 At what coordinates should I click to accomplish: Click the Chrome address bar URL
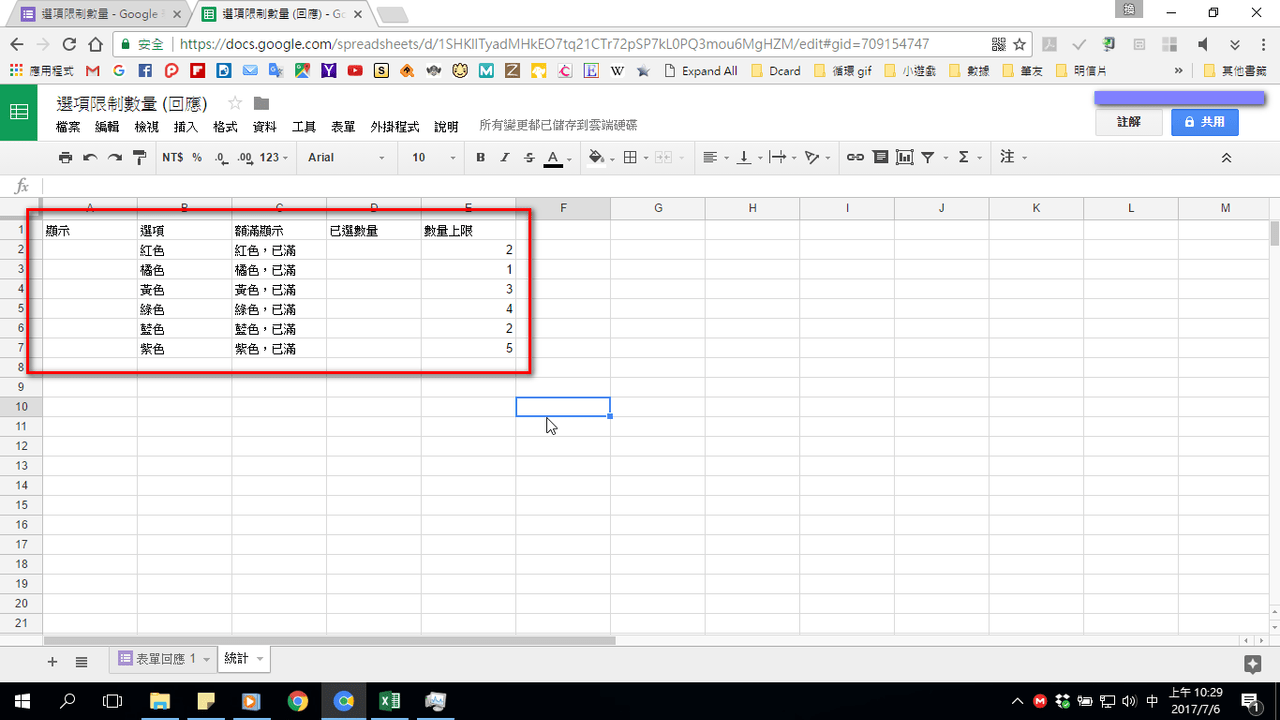[x=554, y=44]
